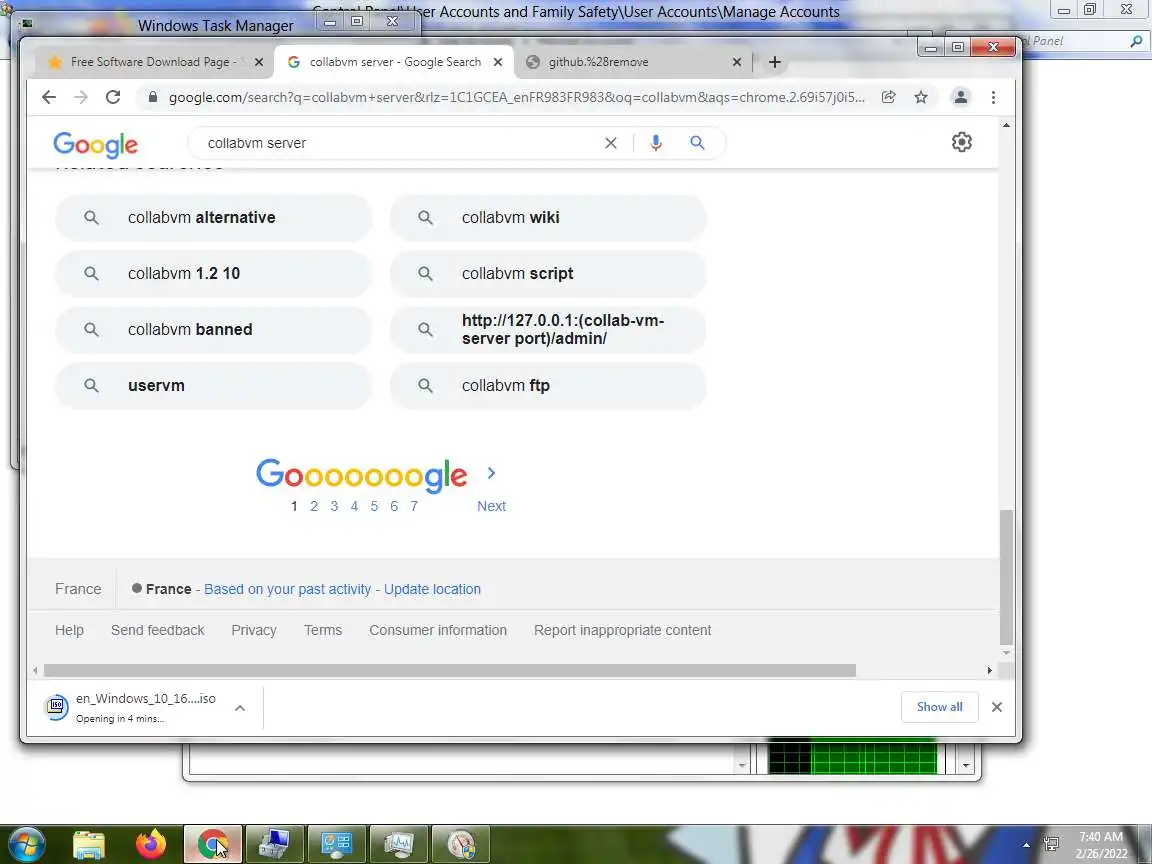Start voice search with the microphone icon
1152x864 pixels.
point(656,143)
